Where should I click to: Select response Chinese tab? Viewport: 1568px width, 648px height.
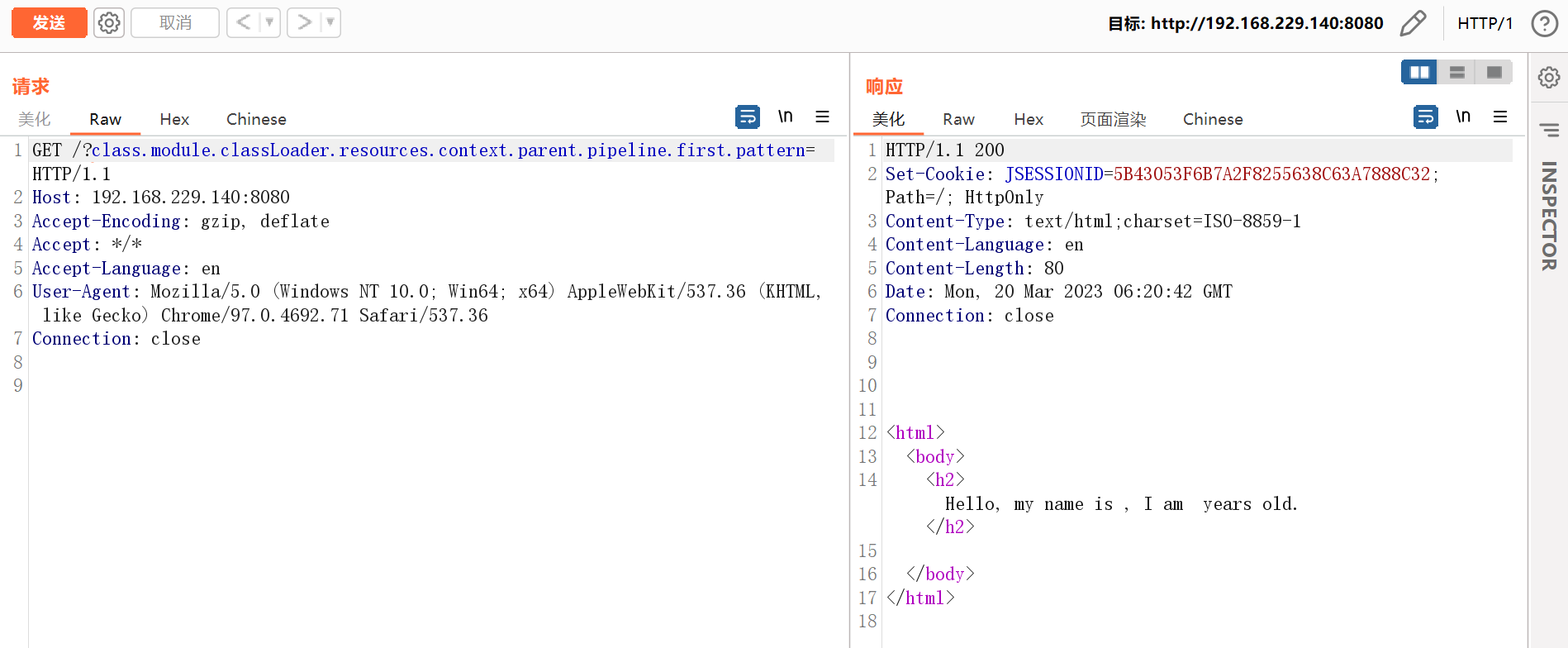coord(1212,119)
